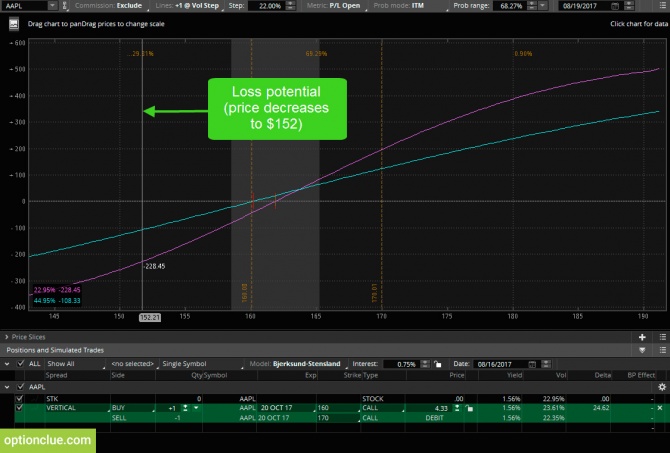Open the dropdown arrow after Prob range stepper
The height and width of the screenshot is (453, 670).
(543, 6)
